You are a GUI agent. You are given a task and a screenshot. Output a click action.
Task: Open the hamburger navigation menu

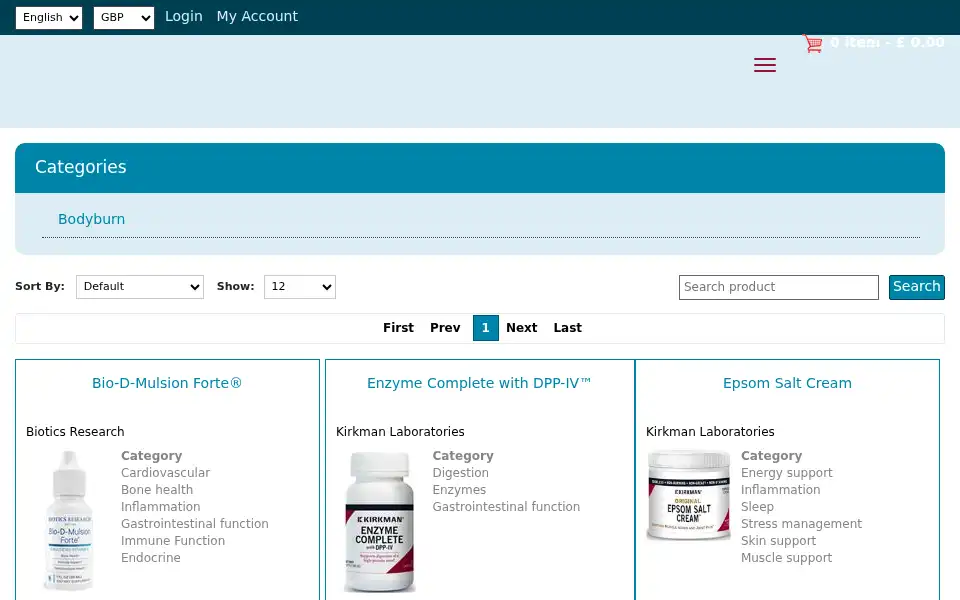765,65
